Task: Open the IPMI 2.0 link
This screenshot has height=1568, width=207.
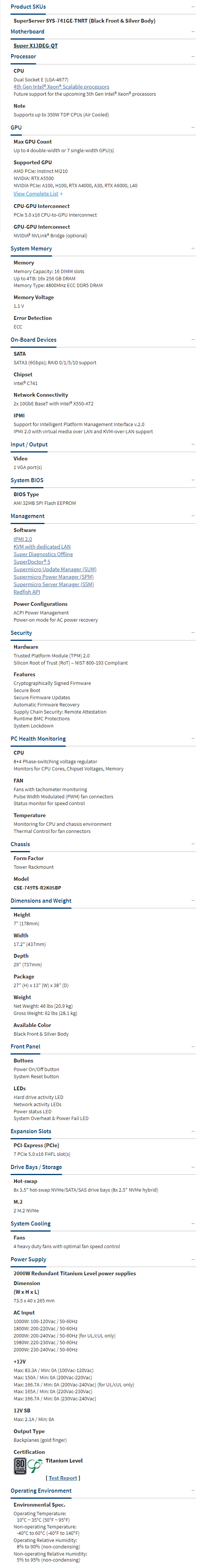Action: pos(23,539)
